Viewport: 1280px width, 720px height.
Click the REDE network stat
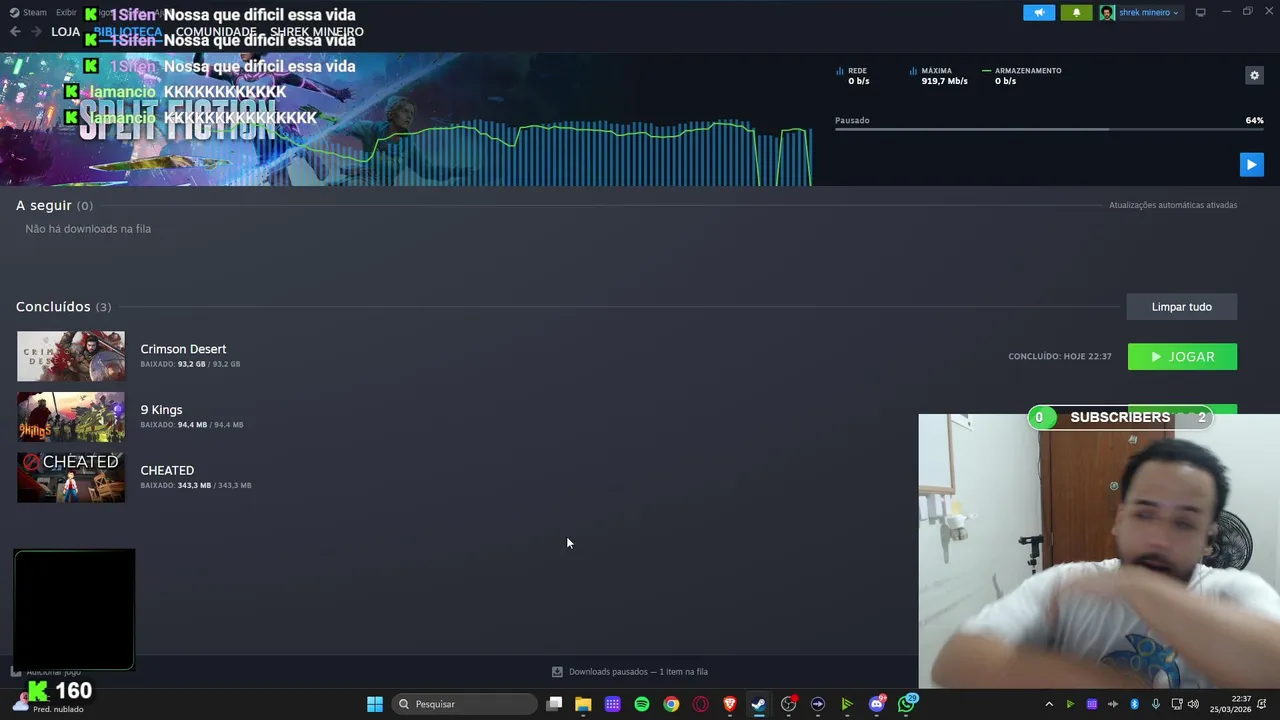[x=852, y=76]
